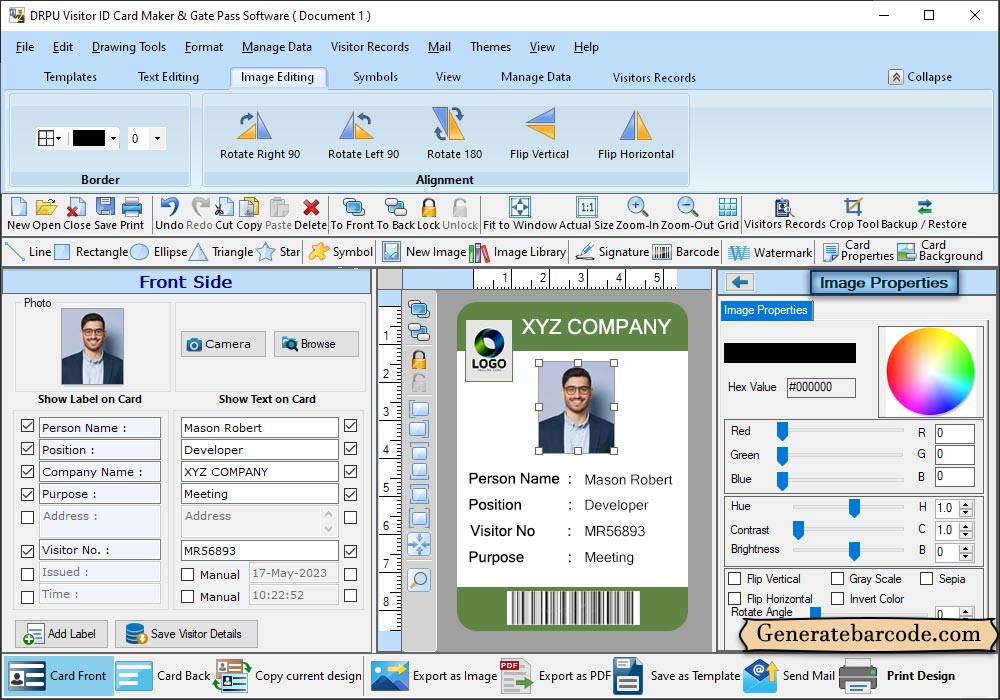
Task: Click the Print Design button
Action: [x=897, y=676]
